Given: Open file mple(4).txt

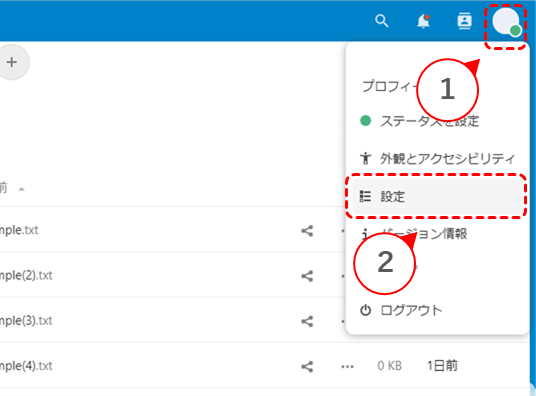Looking at the screenshot, I should (26, 366).
